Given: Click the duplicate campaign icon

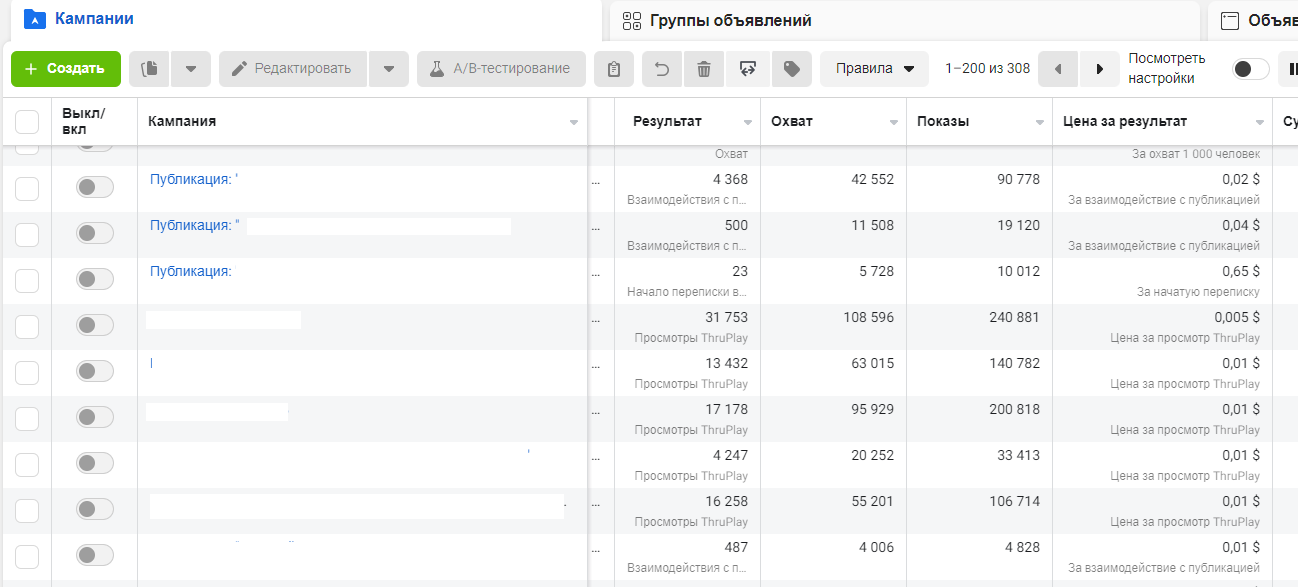Looking at the screenshot, I should 150,69.
